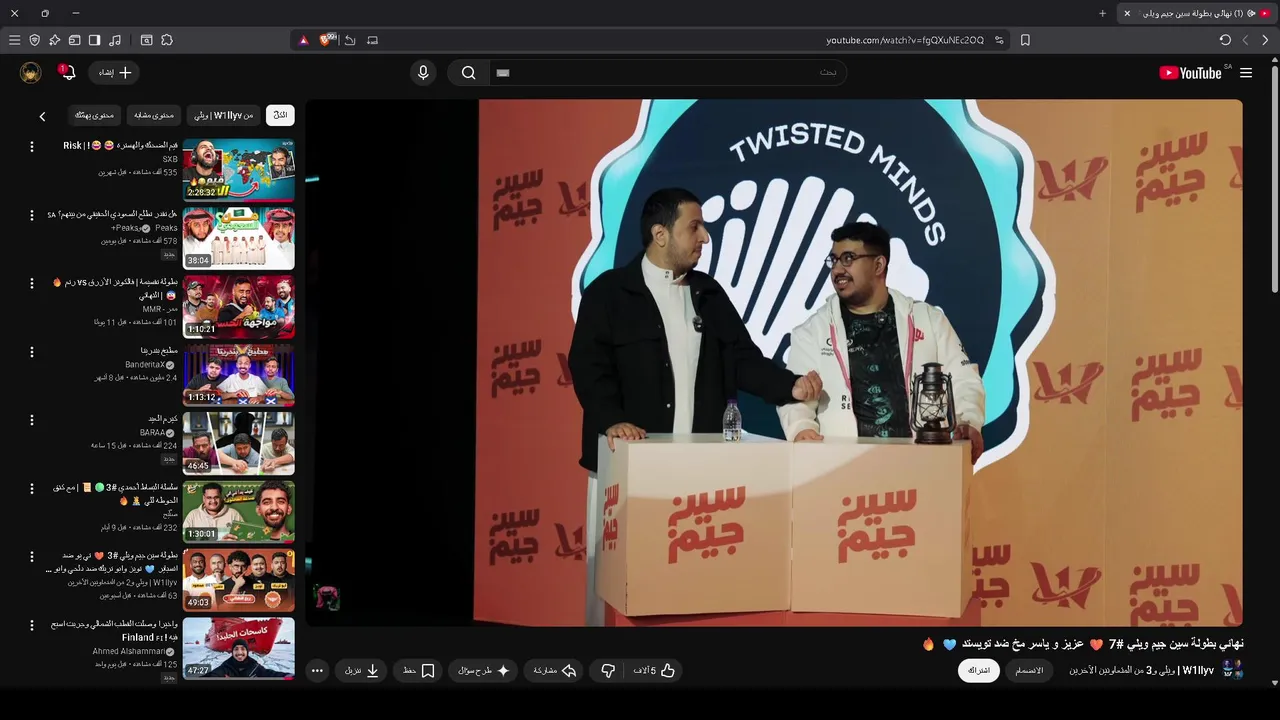Screen dimensions: 1280x720
Task: Open Leo AI sparkle icon in toolbar
Action: click(x=54, y=40)
